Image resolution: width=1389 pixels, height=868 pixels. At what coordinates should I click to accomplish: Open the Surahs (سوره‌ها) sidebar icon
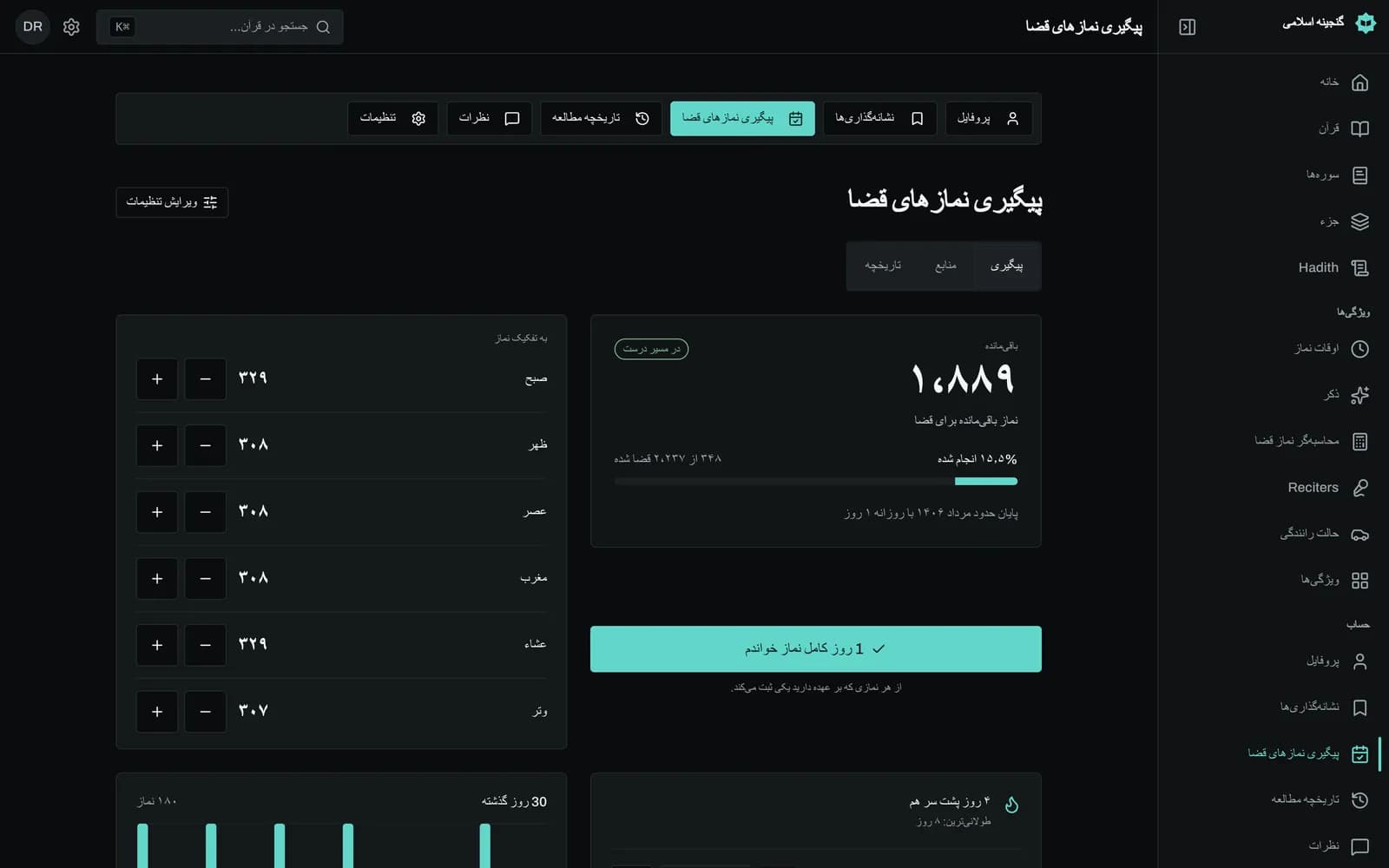pyautogui.click(x=1359, y=175)
